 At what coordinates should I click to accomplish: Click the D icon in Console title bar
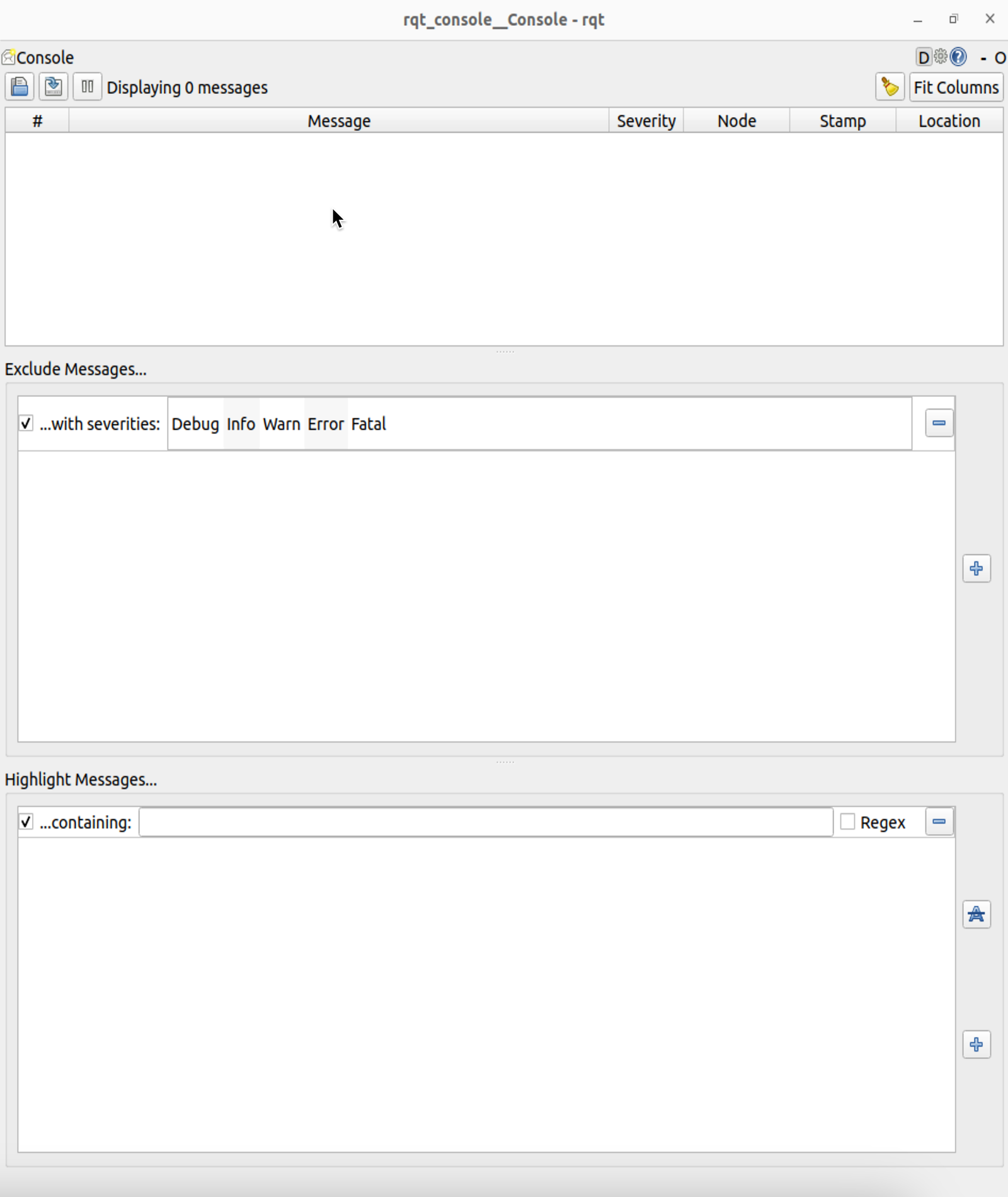(x=923, y=57)
